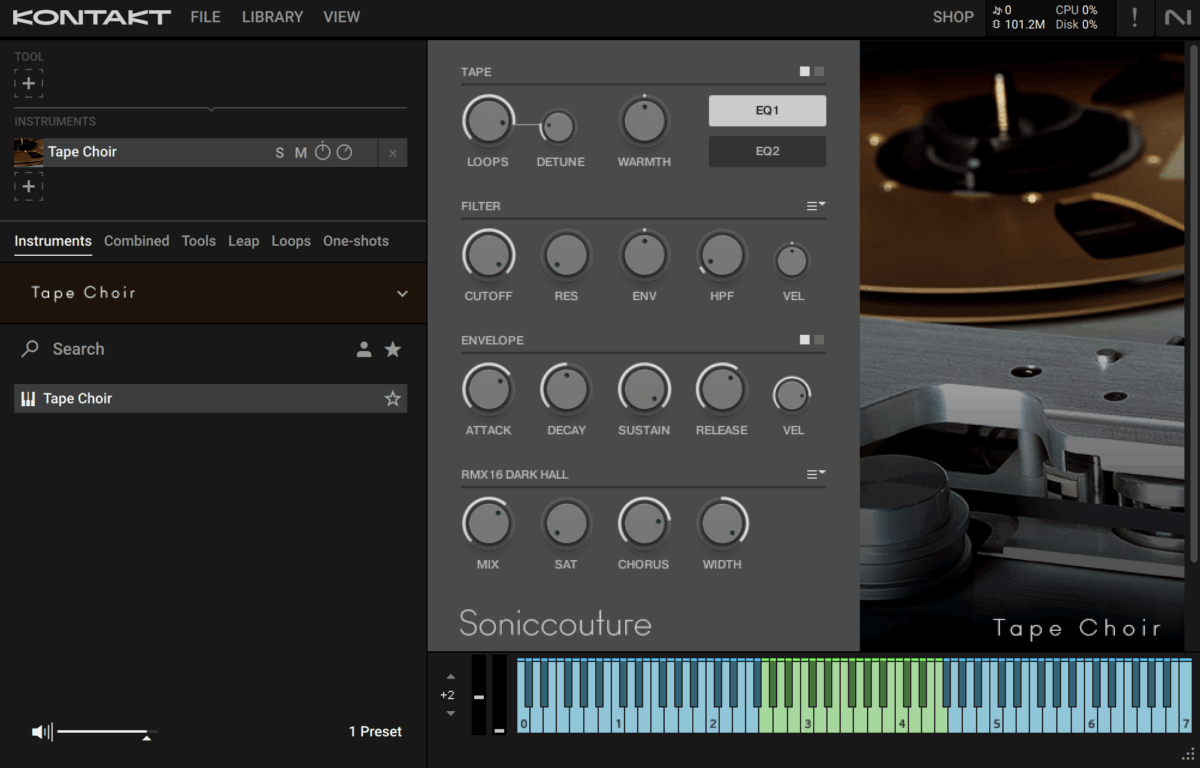This screenshot has width=1200, height=768.
Task: Click the CHORUS knob
Action: pyautogui.click(x=644, y=524)
